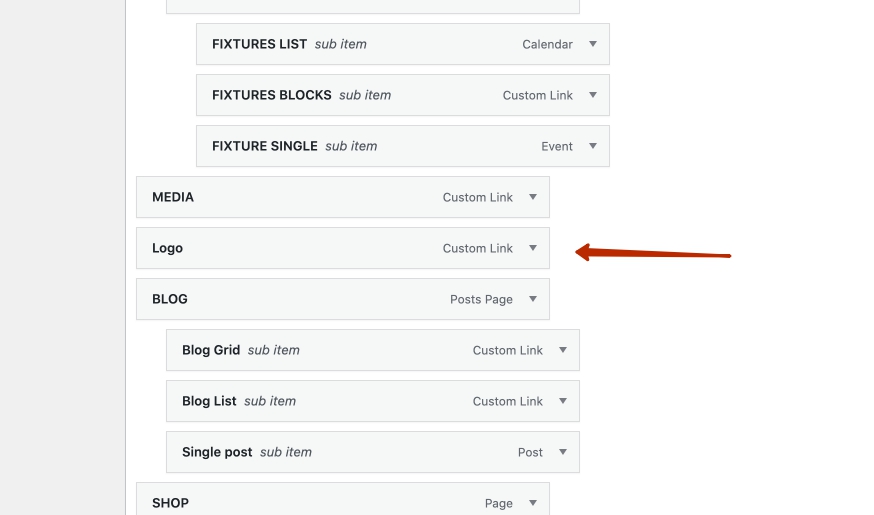Expand the Single post item arrow
This screenshot has height=515, width=874.
coord(563,452)
